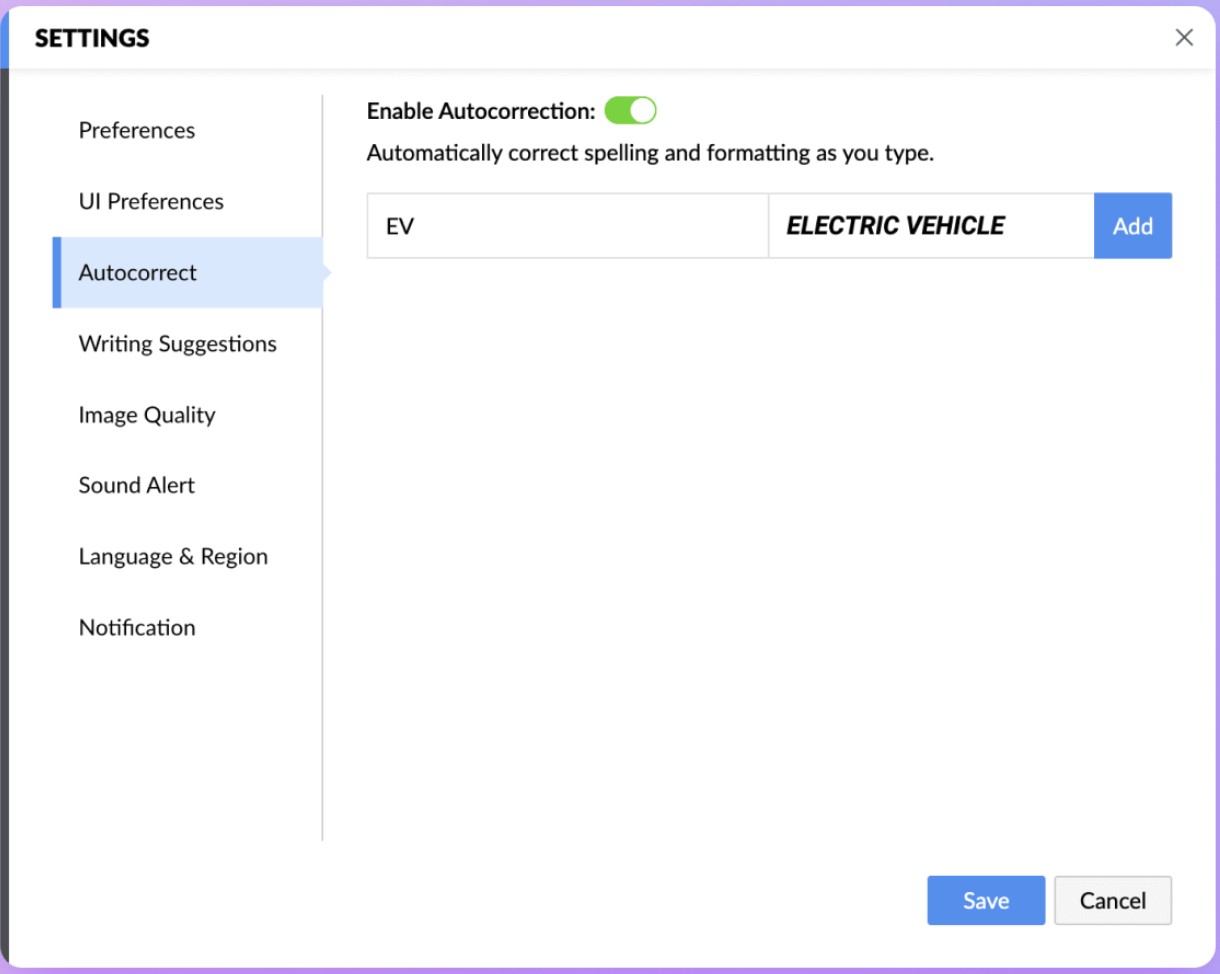The width and height of the screenshot is (1220, 974).
Task: Cancel the settings dialog
Action: [1113, 901]
